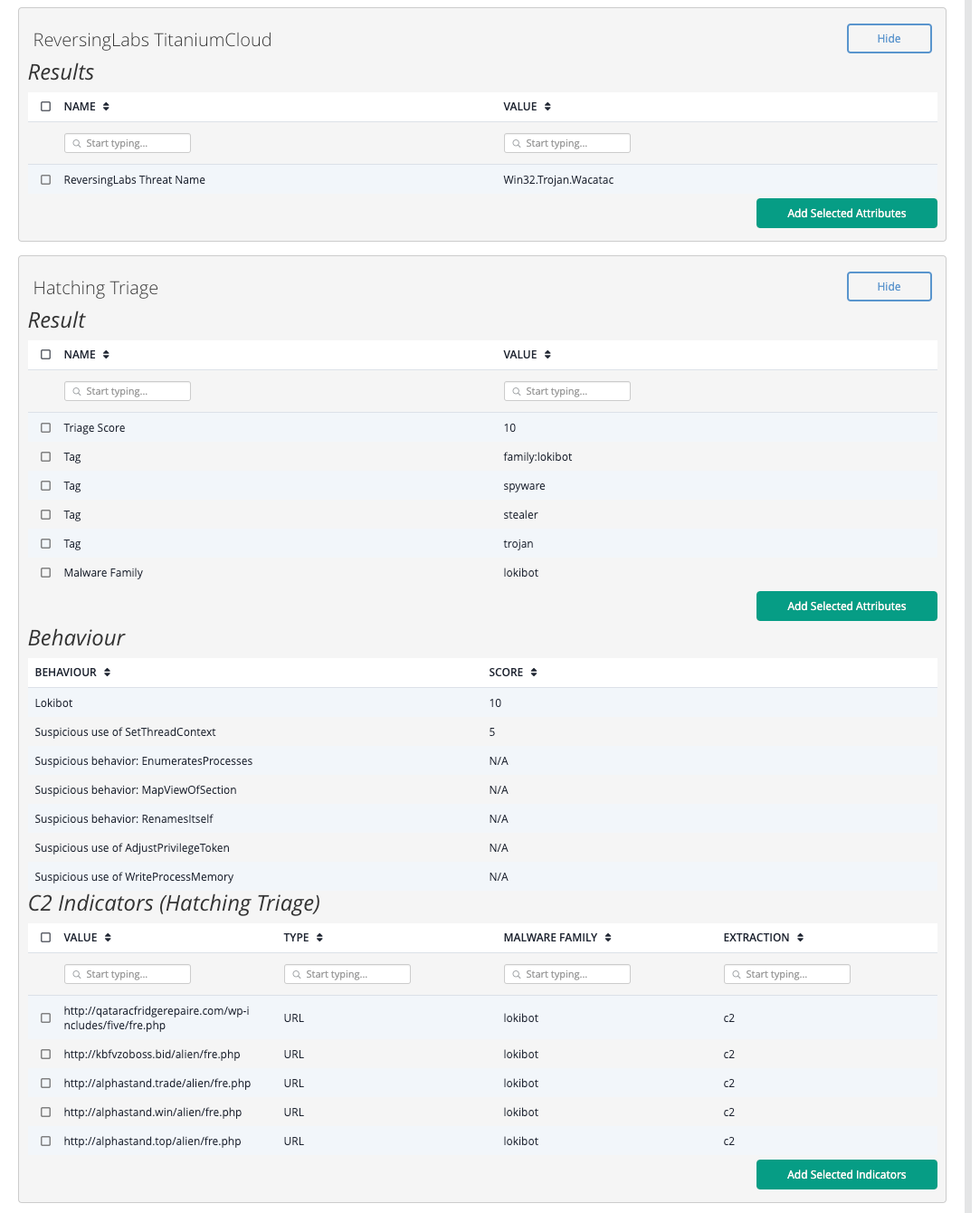Check the ReversingLabs Threat Name row

tap(46, 180)
